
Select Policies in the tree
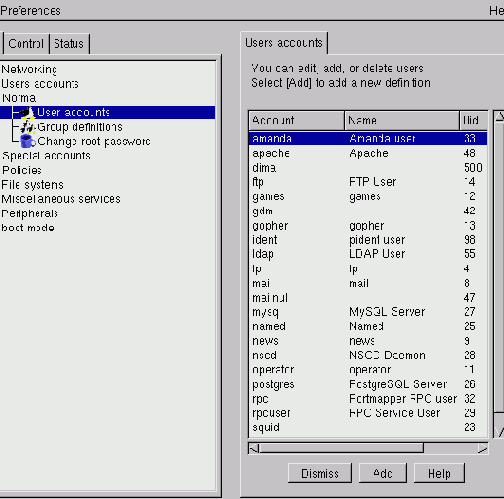tap(22, 170)
